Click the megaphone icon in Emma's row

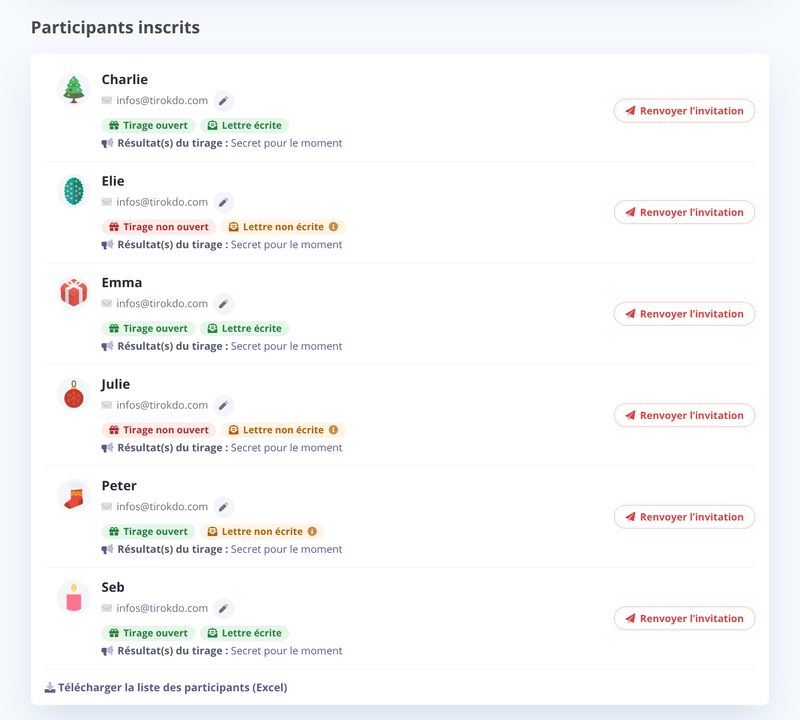tap(107, 346)
